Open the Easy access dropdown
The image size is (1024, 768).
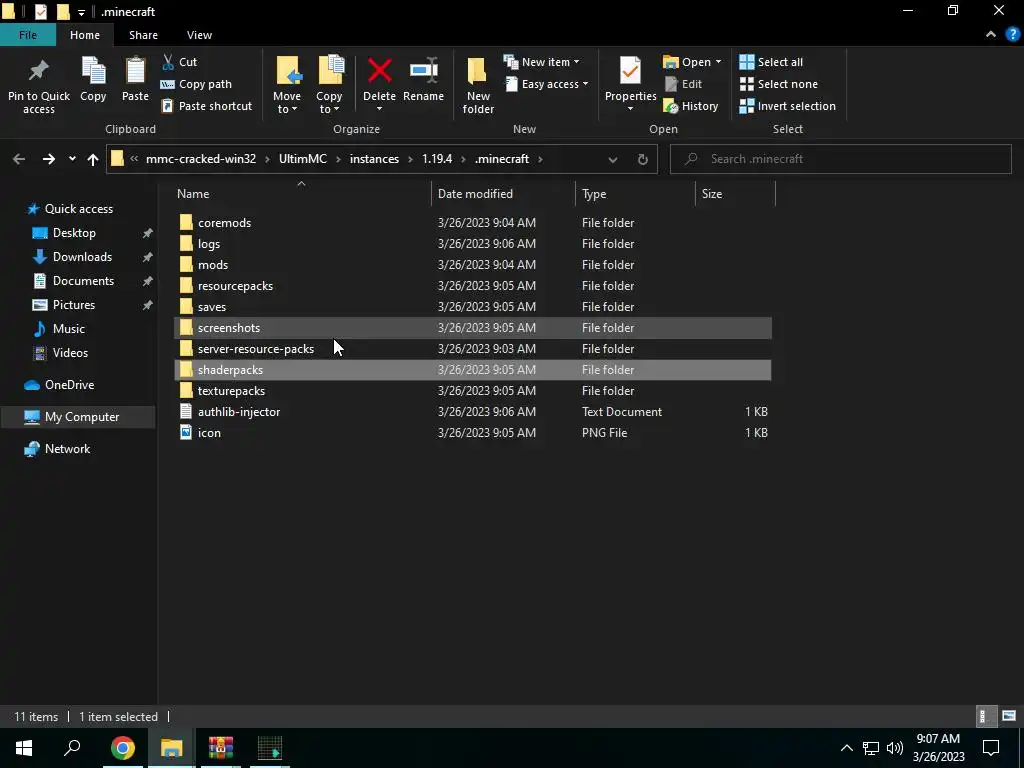pyautogui.click(x=547, y=84)
